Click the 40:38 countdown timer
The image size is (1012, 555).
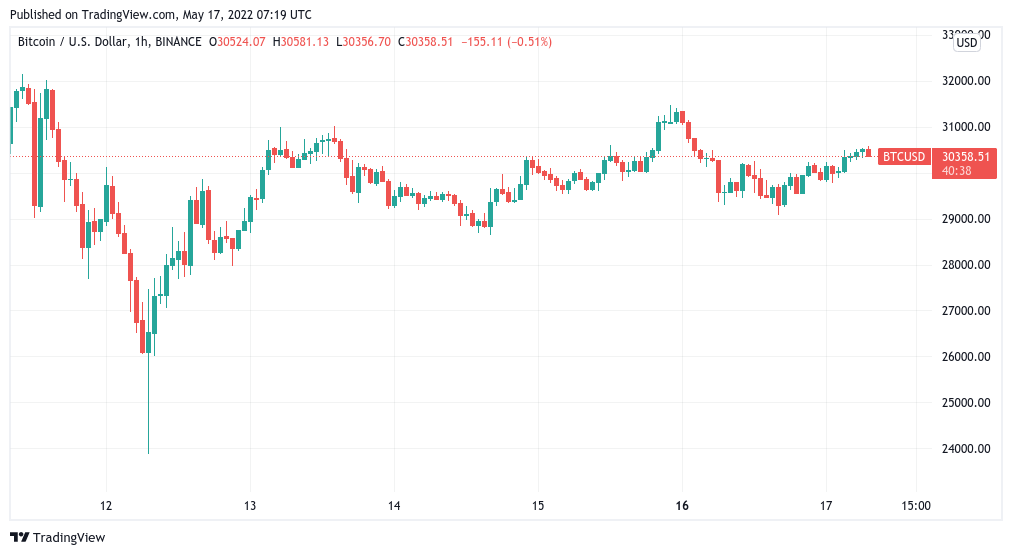957,171
